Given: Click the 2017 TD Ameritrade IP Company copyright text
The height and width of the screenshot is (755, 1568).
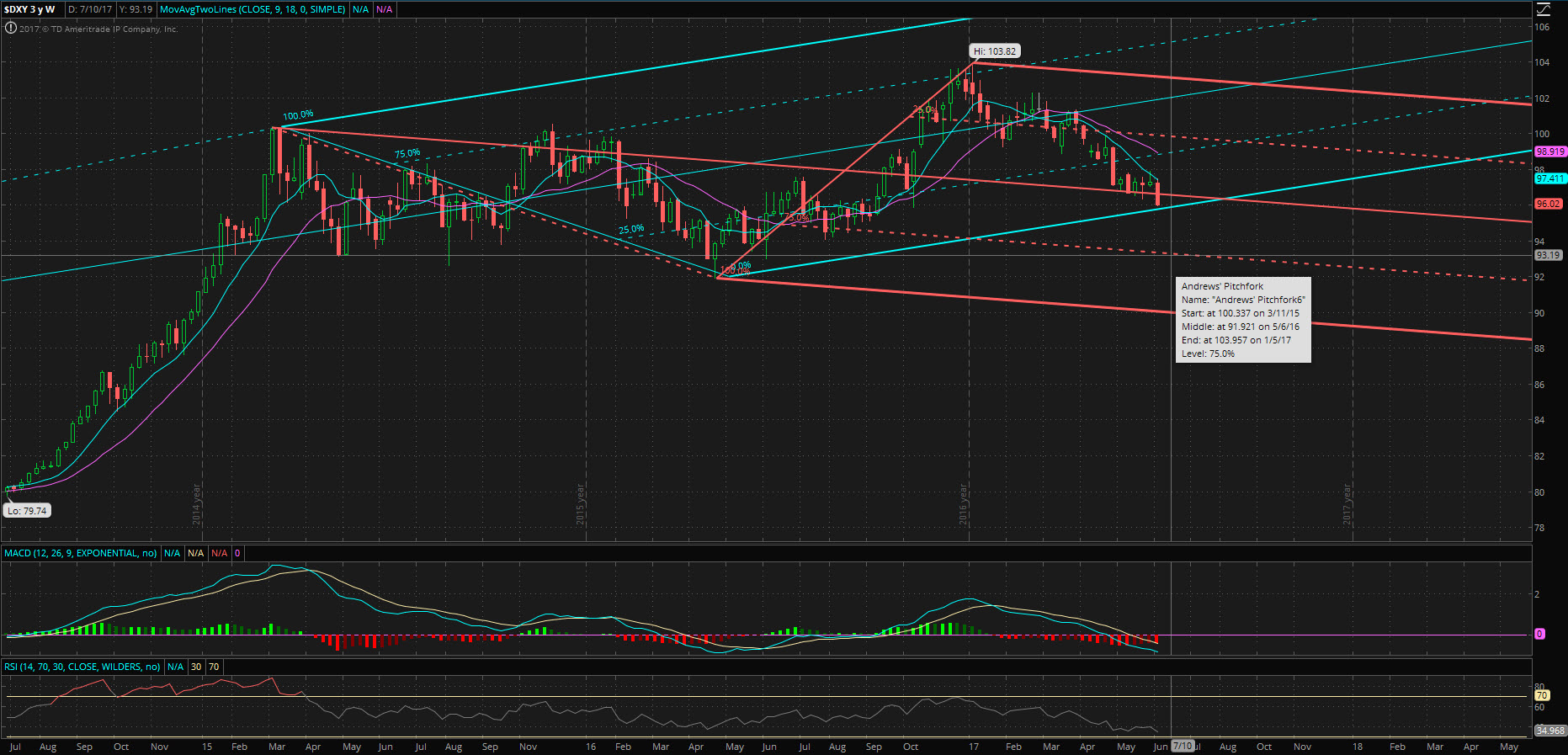Looking at the screenshot, I should click(98, 29).
